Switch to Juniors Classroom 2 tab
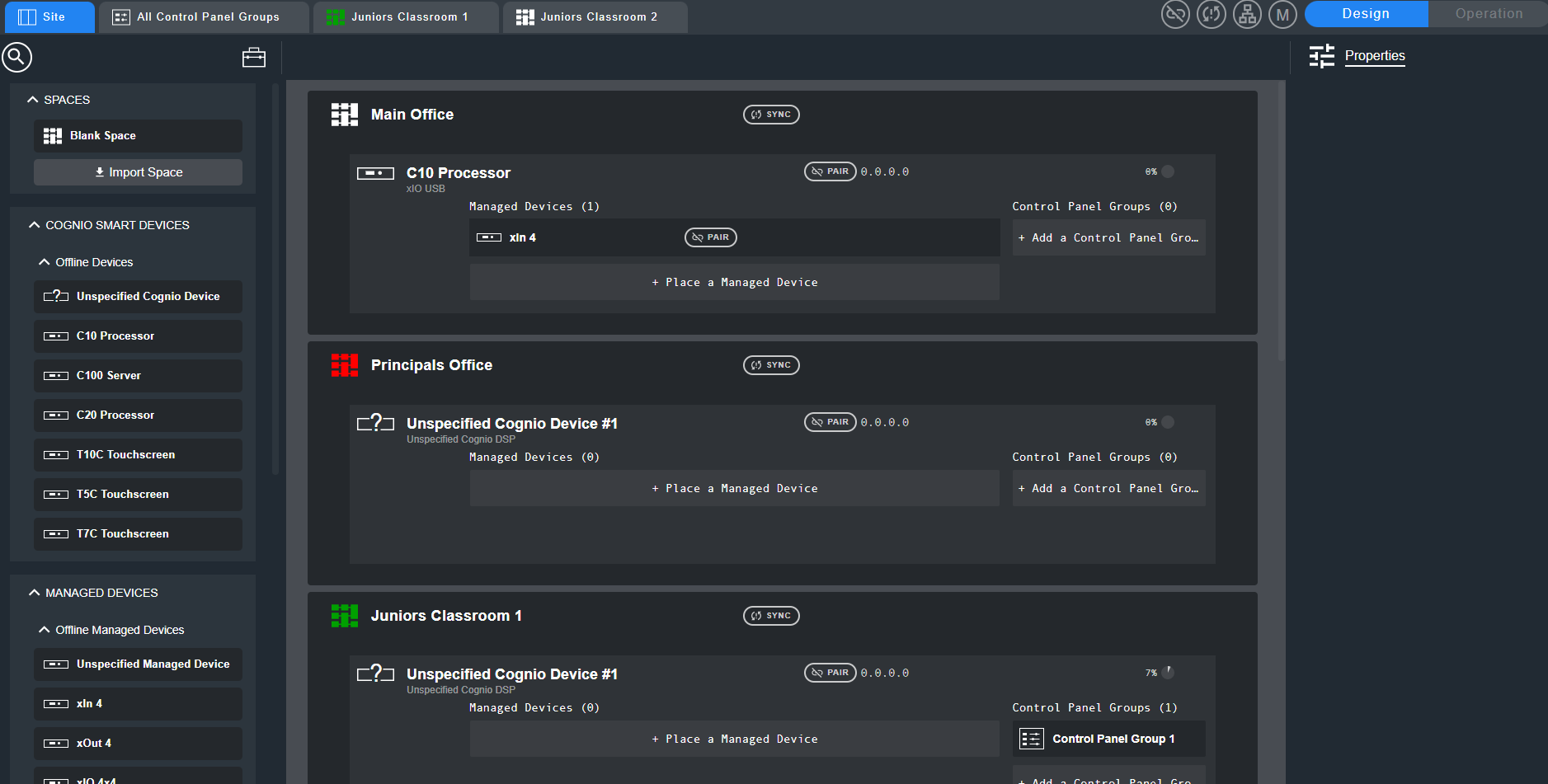 point(595,17)
